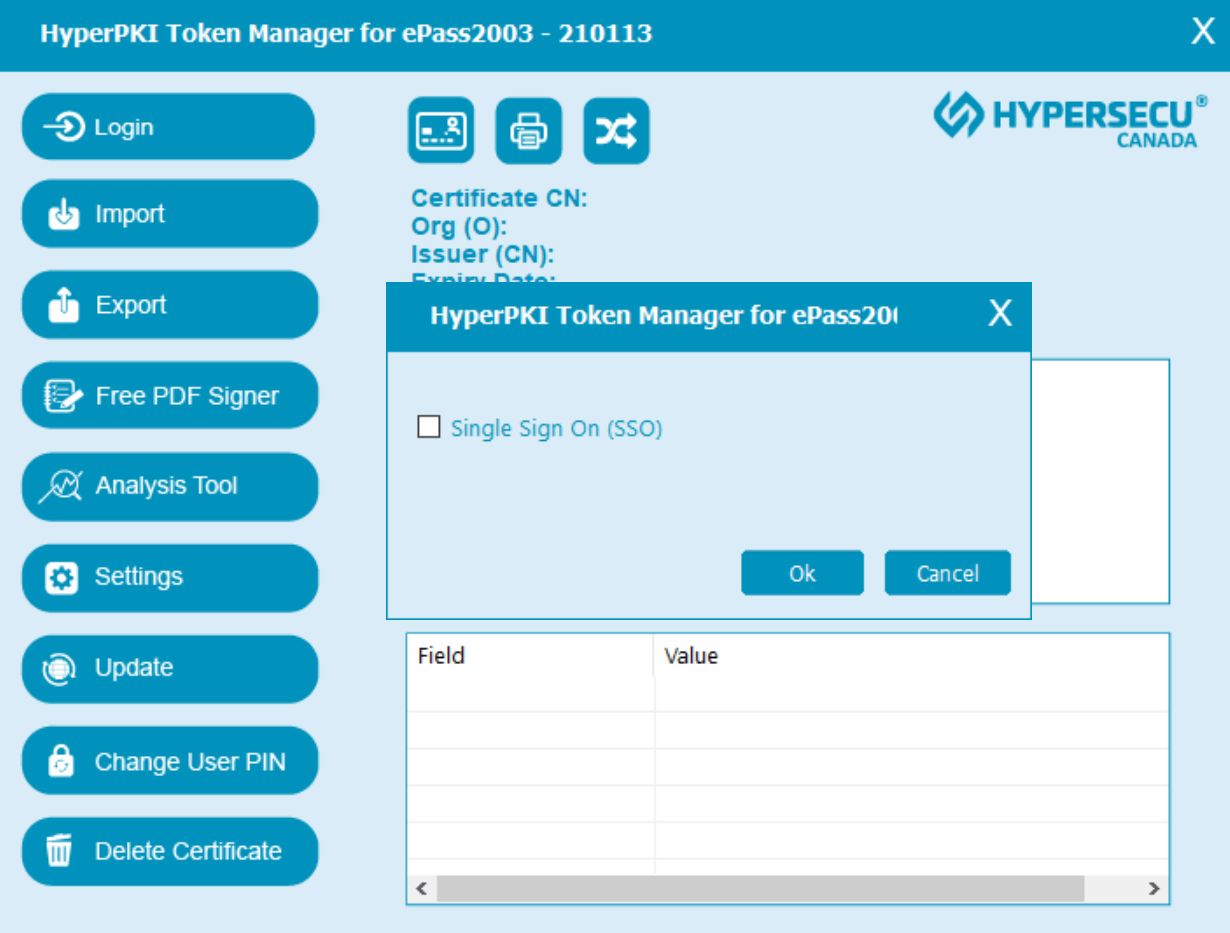Viewport: 1230px width, 933px height.
Task: Click the printer icon button
Action: coord(529,130)
